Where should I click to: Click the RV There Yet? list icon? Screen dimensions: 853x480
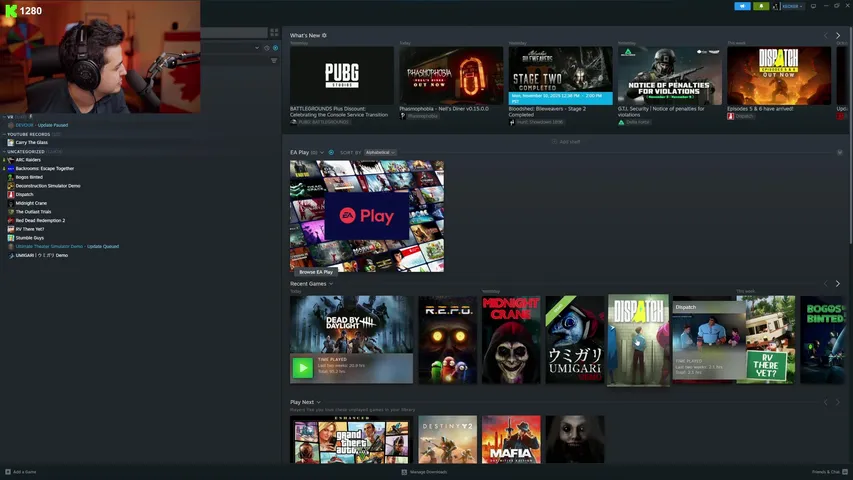10,230
